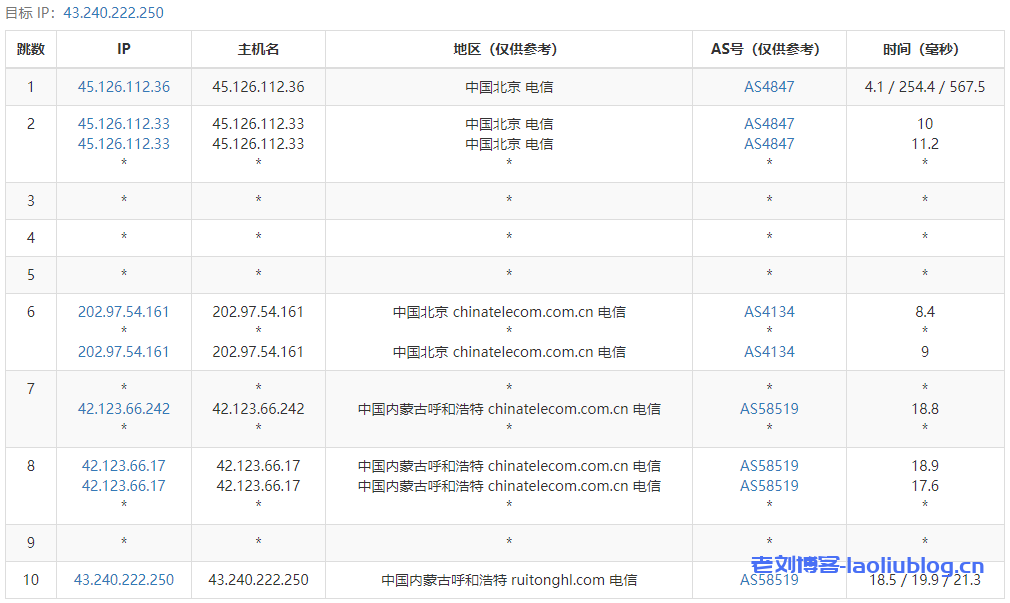Click IP link 42.123.66.242 in hop 7
1010x603 pixels.
click(124, 409)
